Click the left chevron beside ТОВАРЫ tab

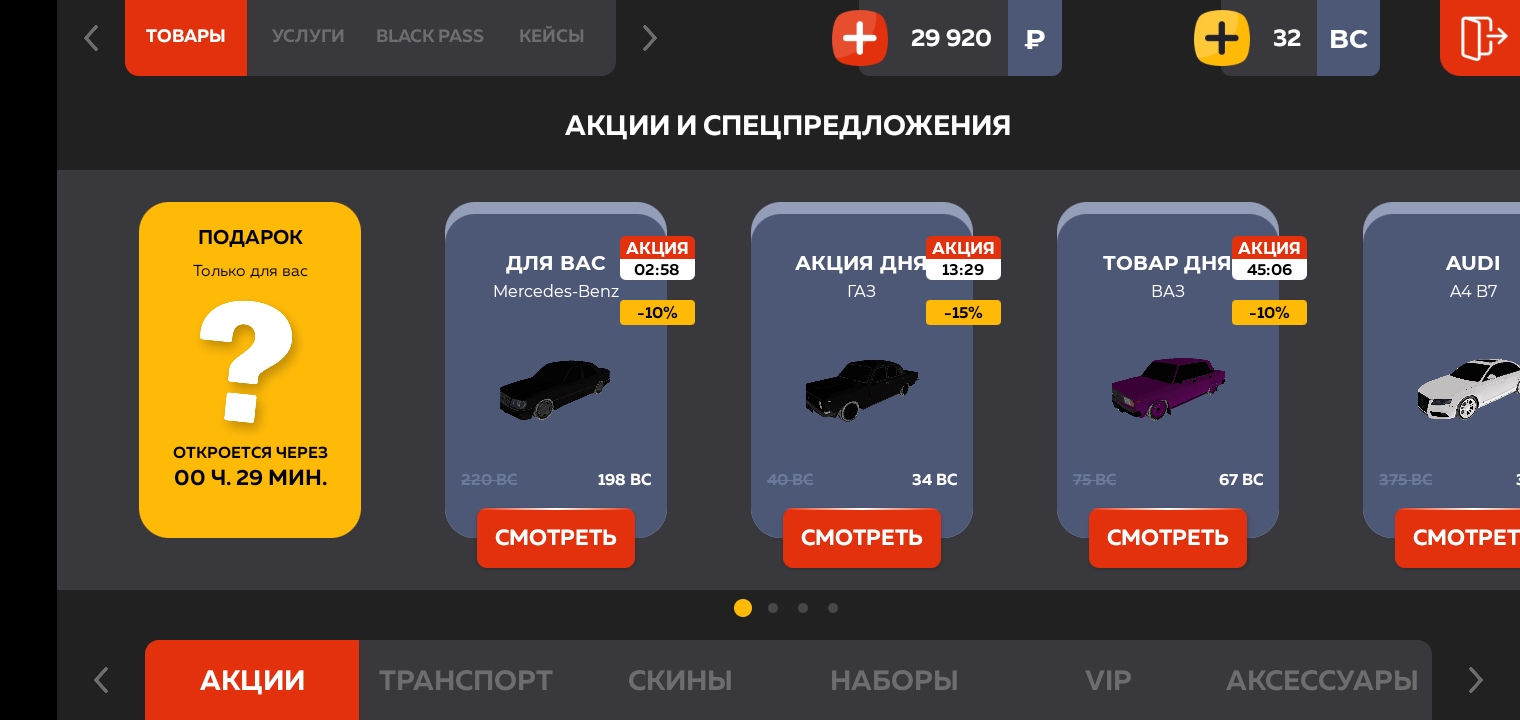(91, 38)
